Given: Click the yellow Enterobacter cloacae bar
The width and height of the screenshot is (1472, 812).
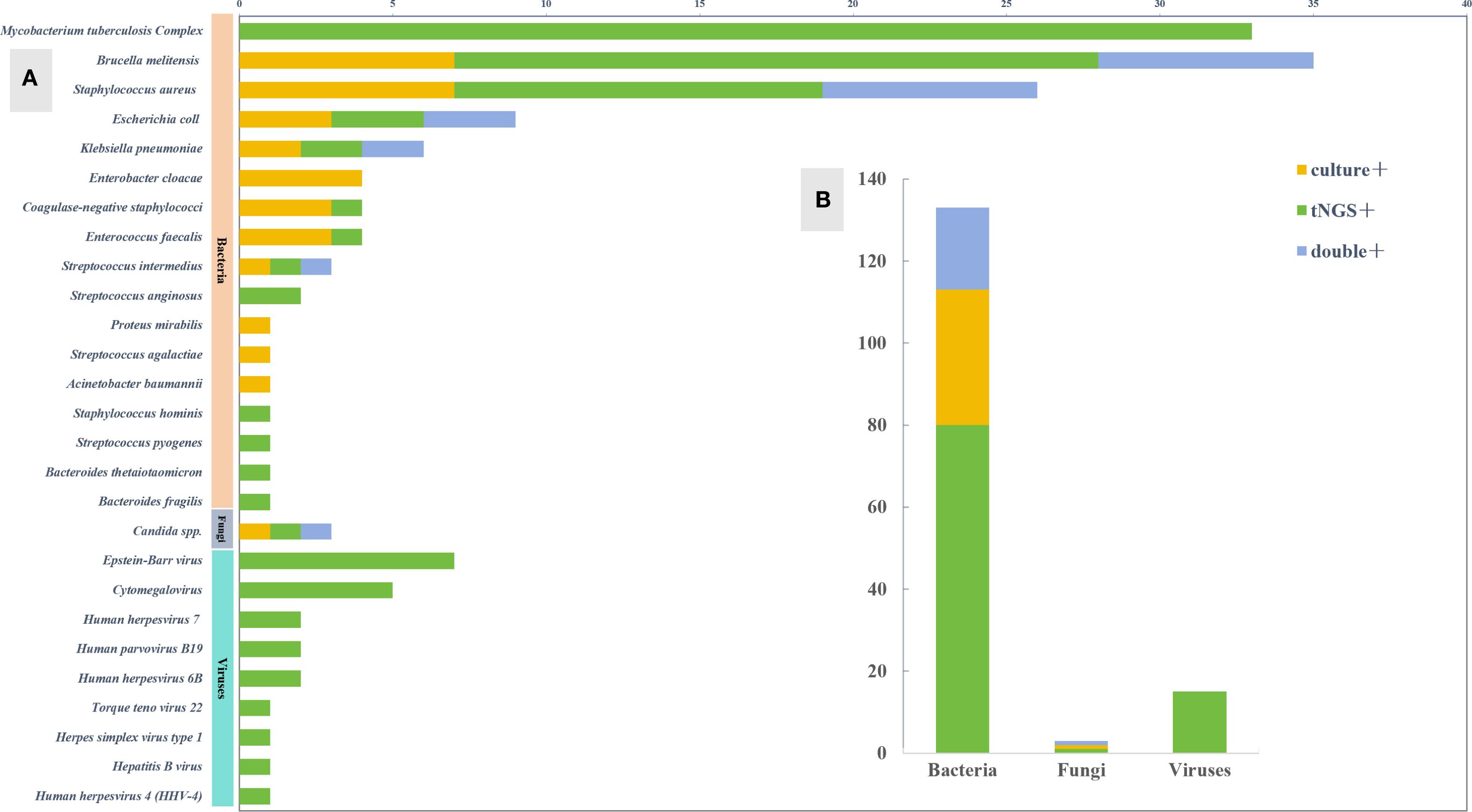Looking at the screenshot, I should point(300,178).
